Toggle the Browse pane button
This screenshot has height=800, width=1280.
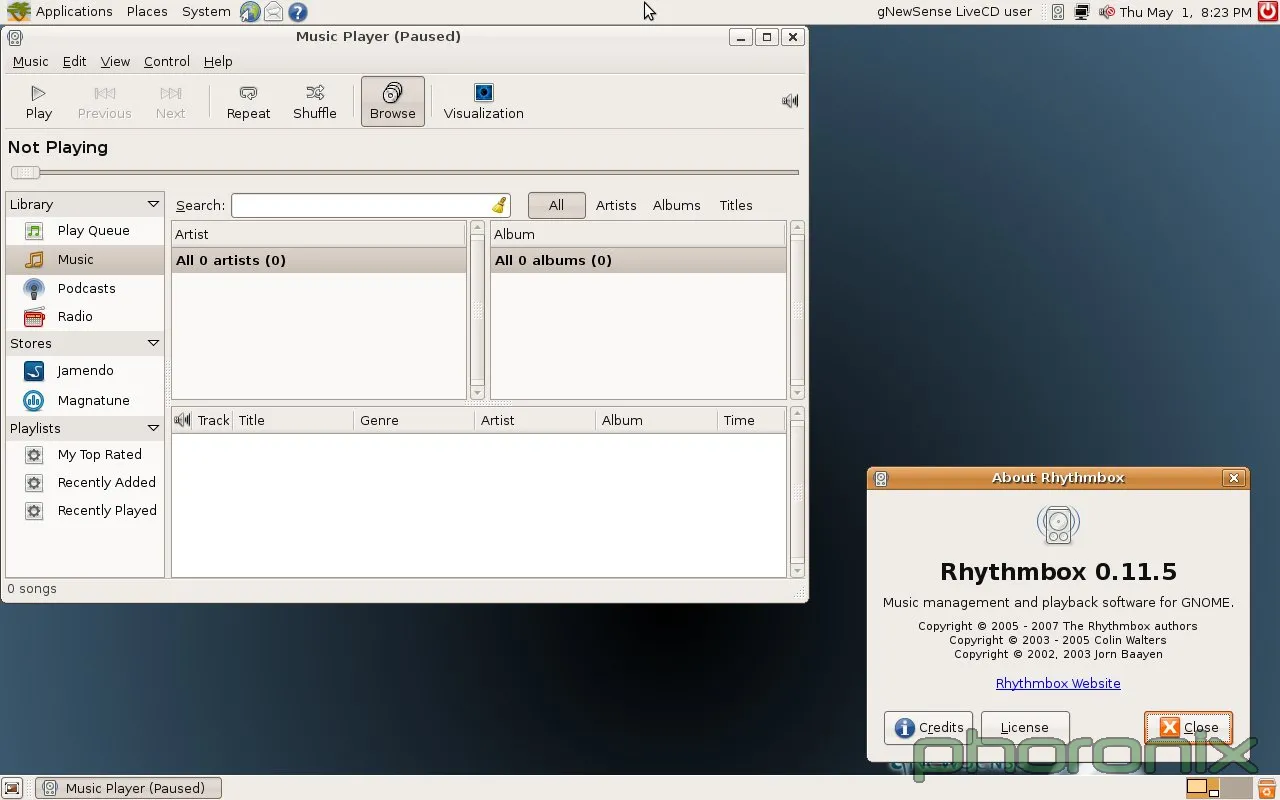[392, 101]
